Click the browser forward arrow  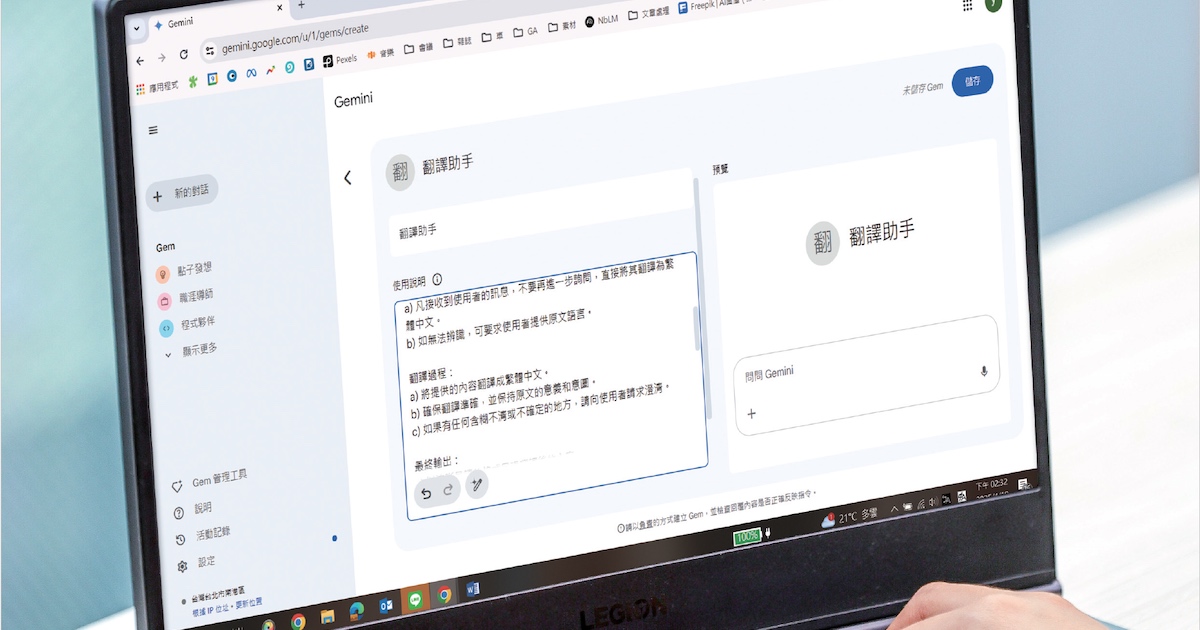coord(162,57)
